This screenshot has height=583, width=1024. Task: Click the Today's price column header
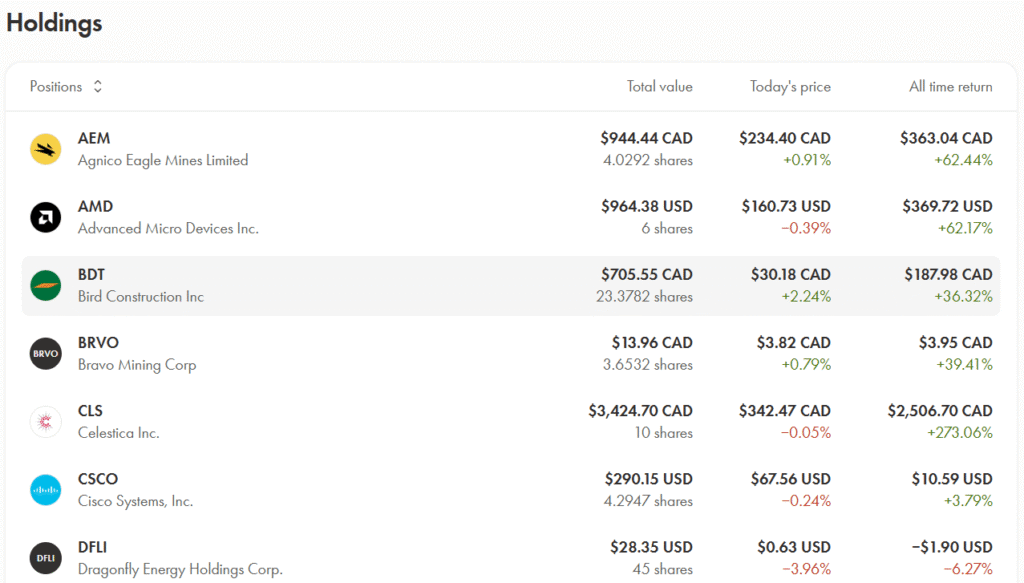pyautogui.click(x=790, y=87)
